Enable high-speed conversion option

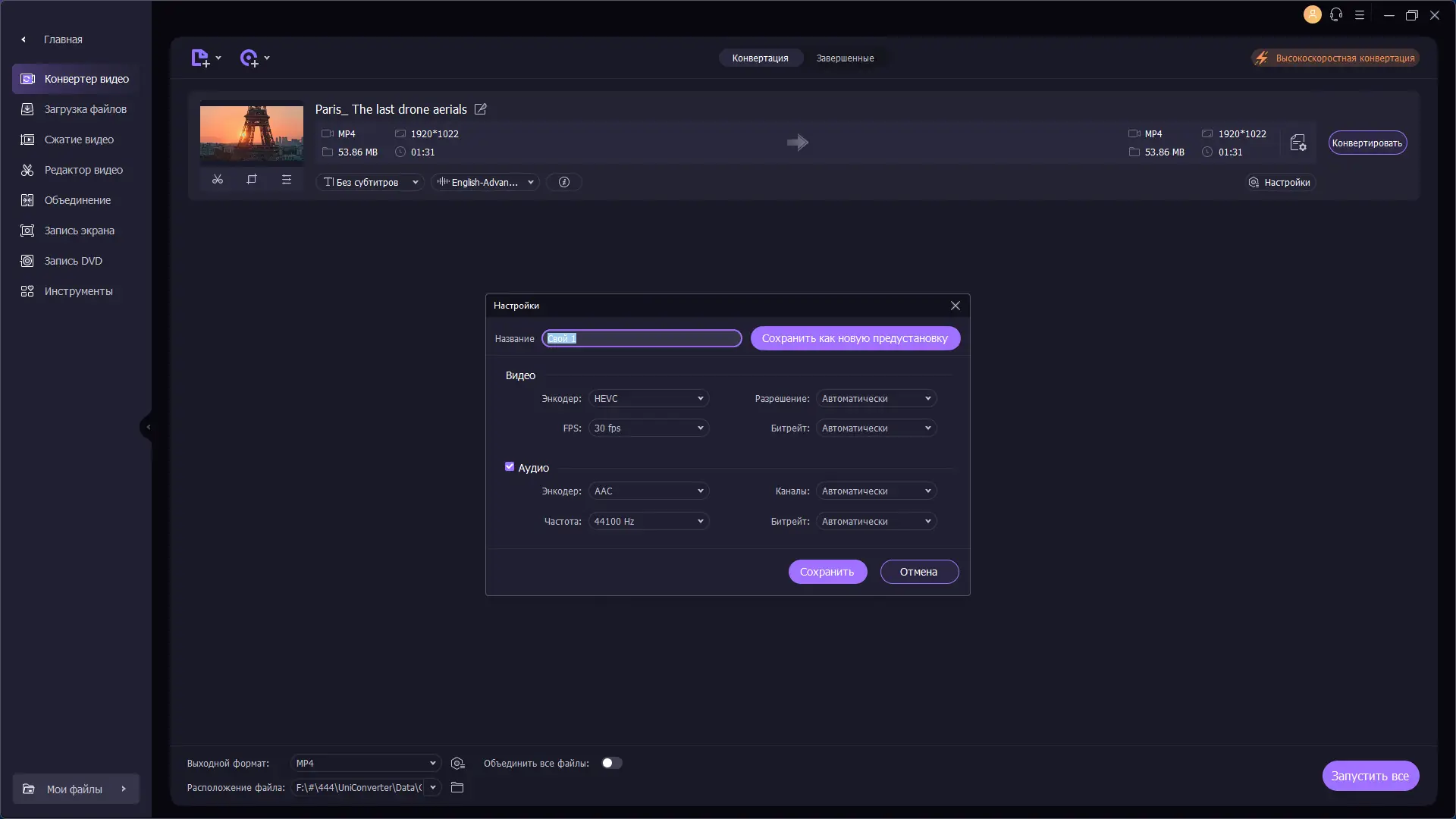(x=1335, y=58)
